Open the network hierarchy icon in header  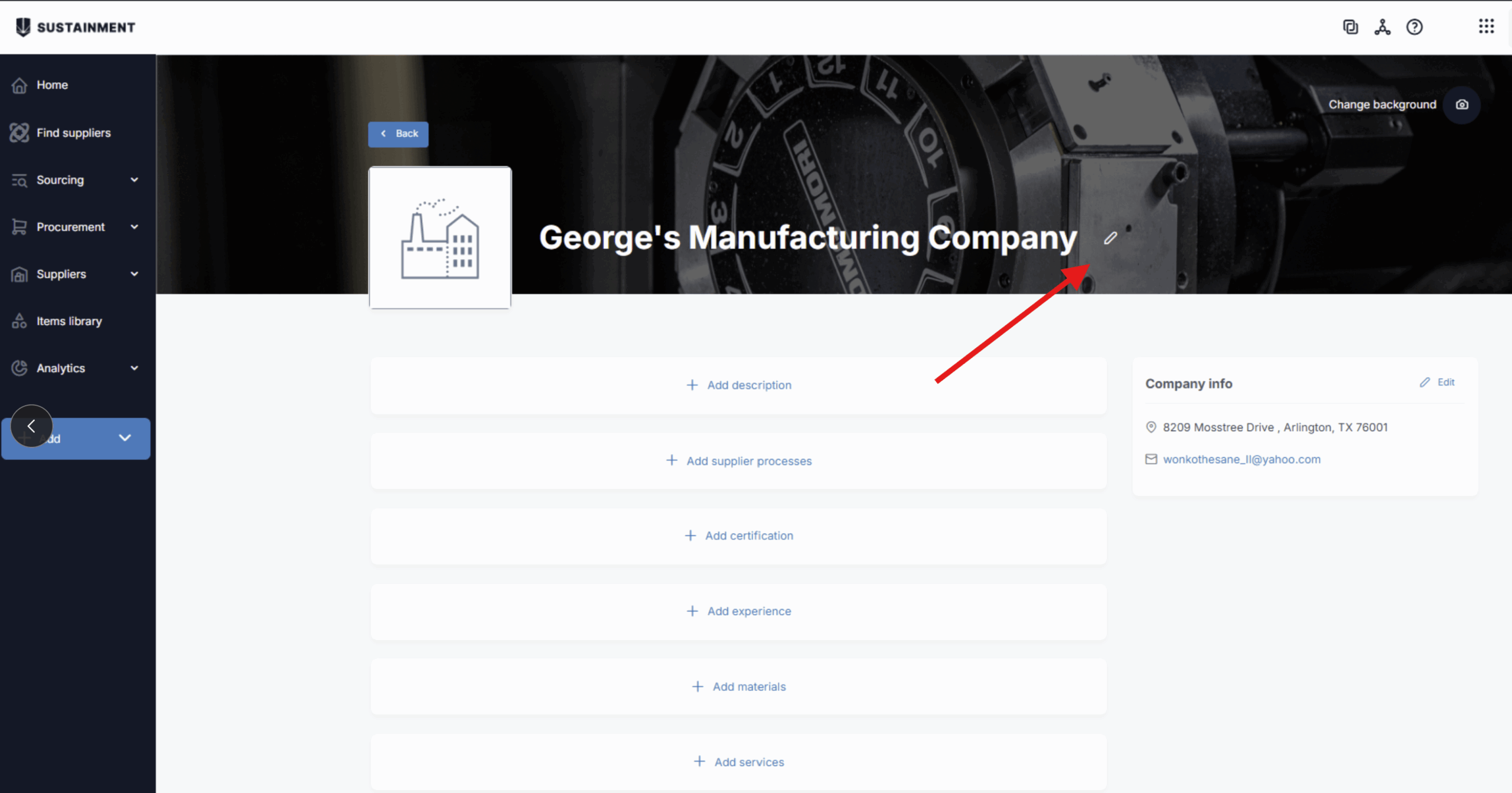pos(1382,27)
